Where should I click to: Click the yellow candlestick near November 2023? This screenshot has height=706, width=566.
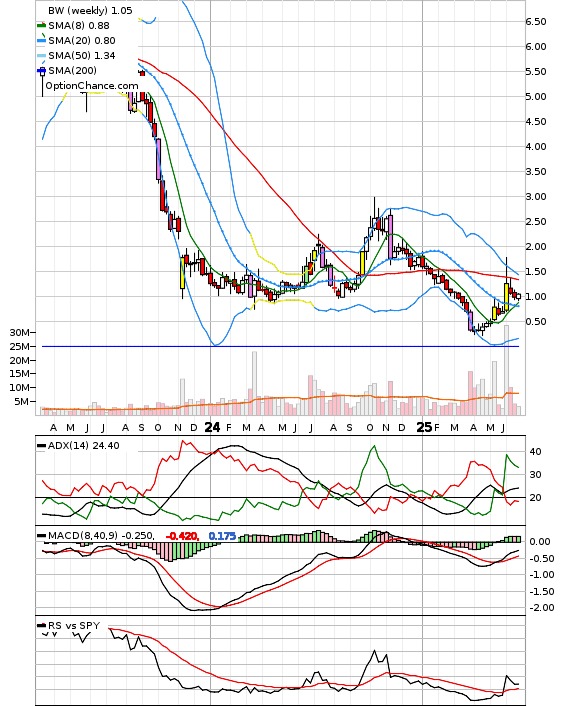(182, 273)
